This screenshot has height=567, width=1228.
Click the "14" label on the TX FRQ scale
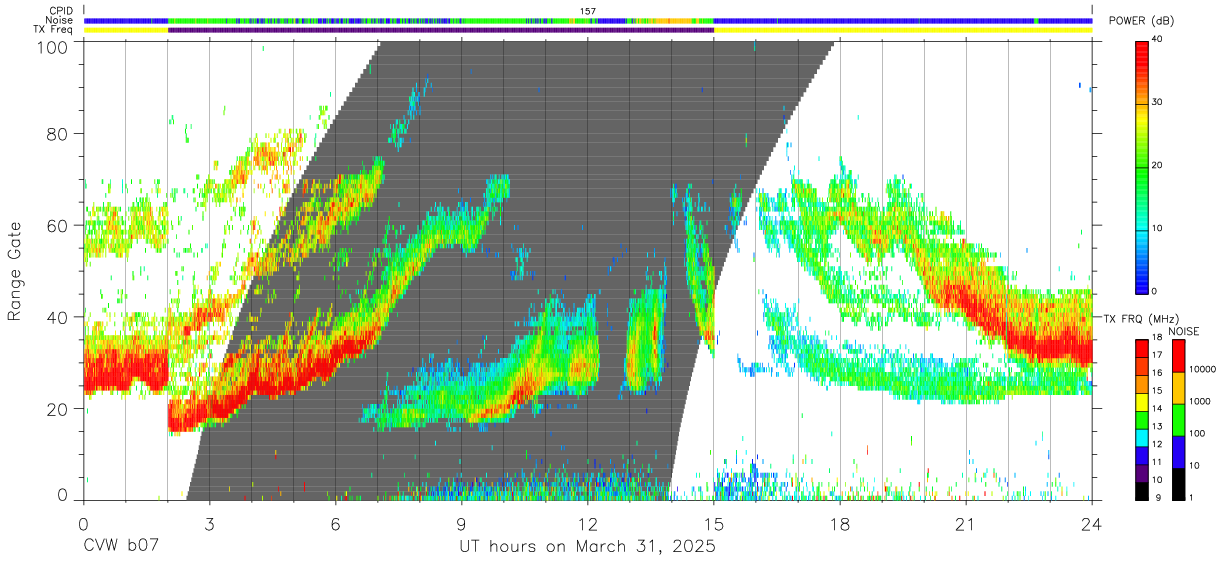[x=1158, y=409]
